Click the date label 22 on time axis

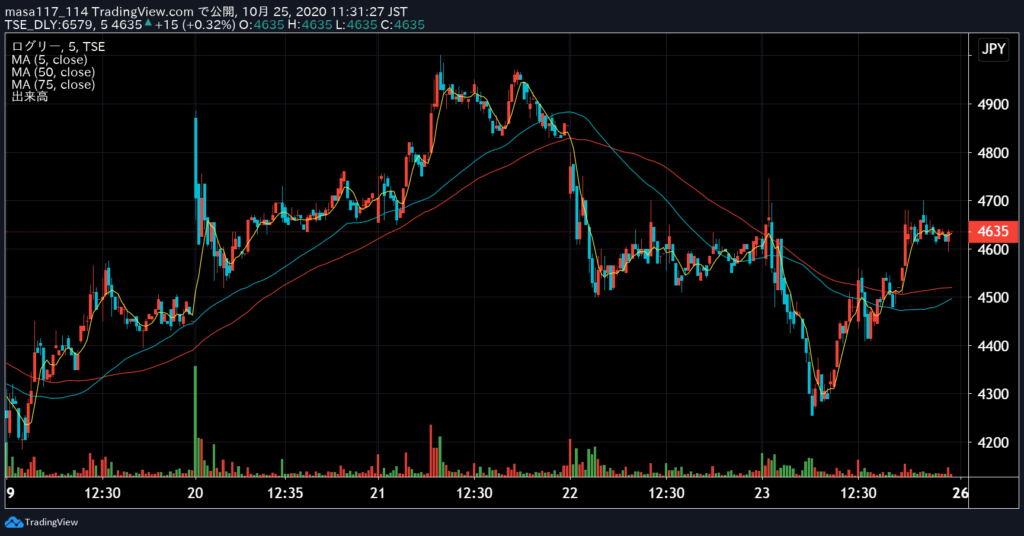(x=570, y=493)
